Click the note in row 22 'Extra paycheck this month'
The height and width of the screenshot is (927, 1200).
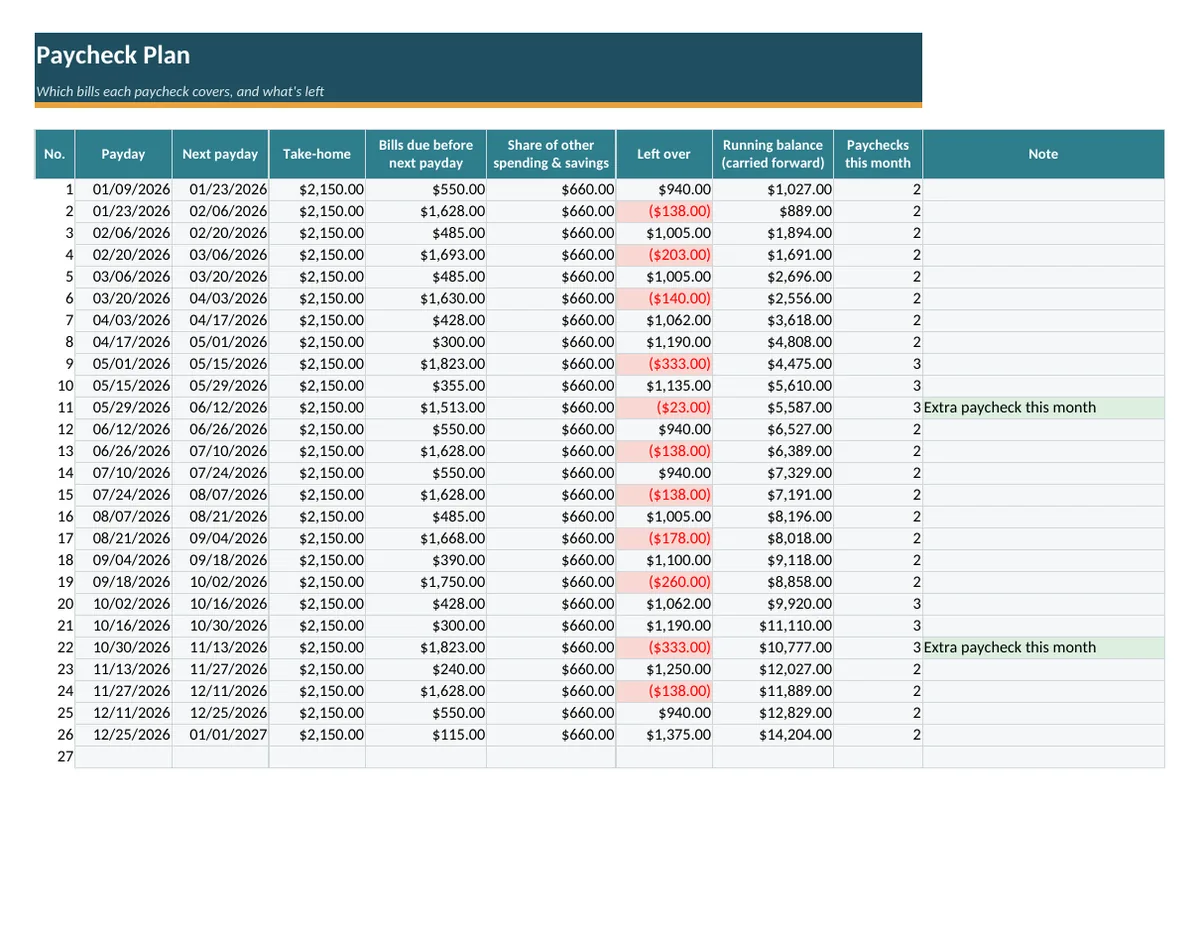(x=1043, y=647)
